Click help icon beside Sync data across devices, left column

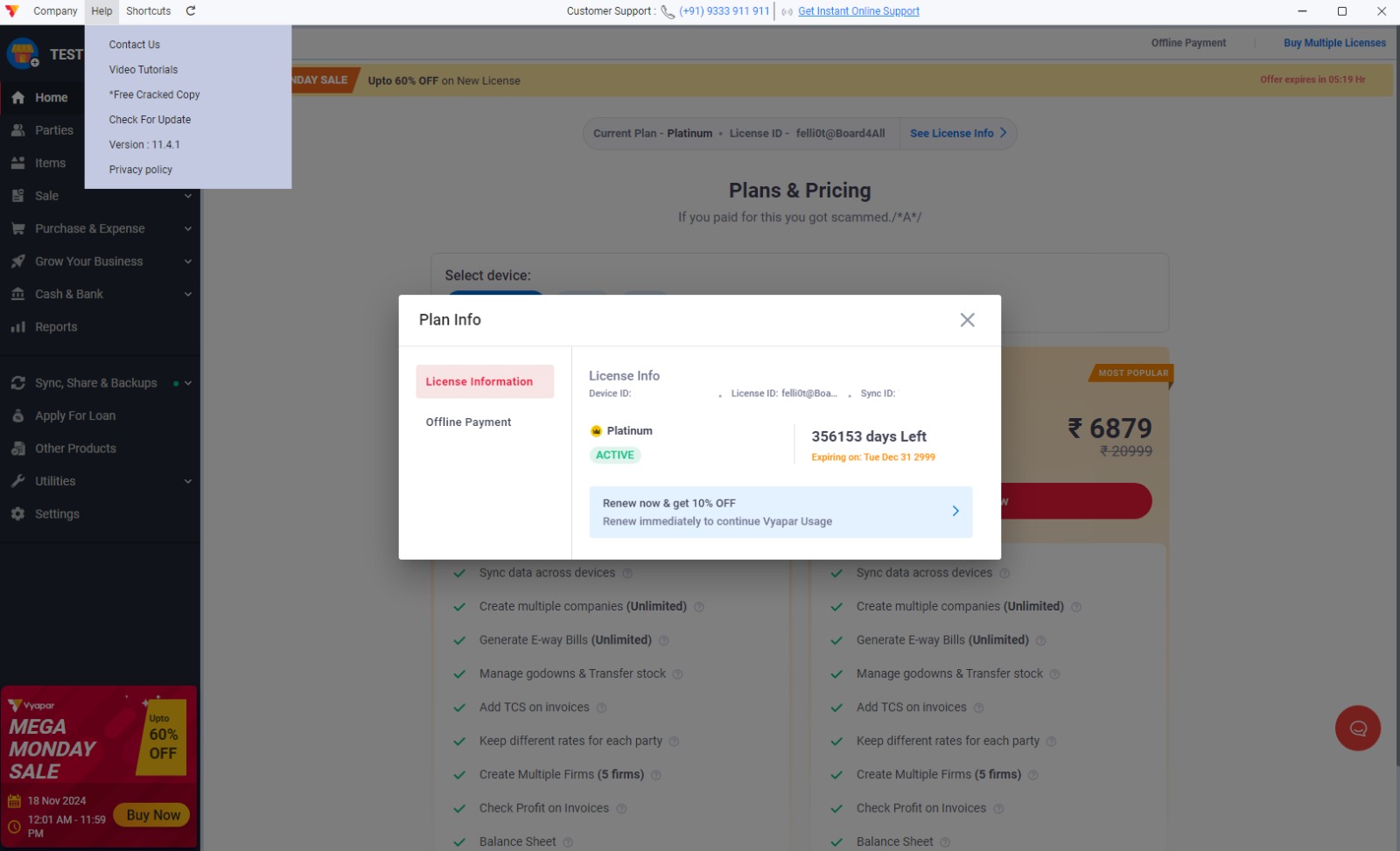tap(627, 574)
